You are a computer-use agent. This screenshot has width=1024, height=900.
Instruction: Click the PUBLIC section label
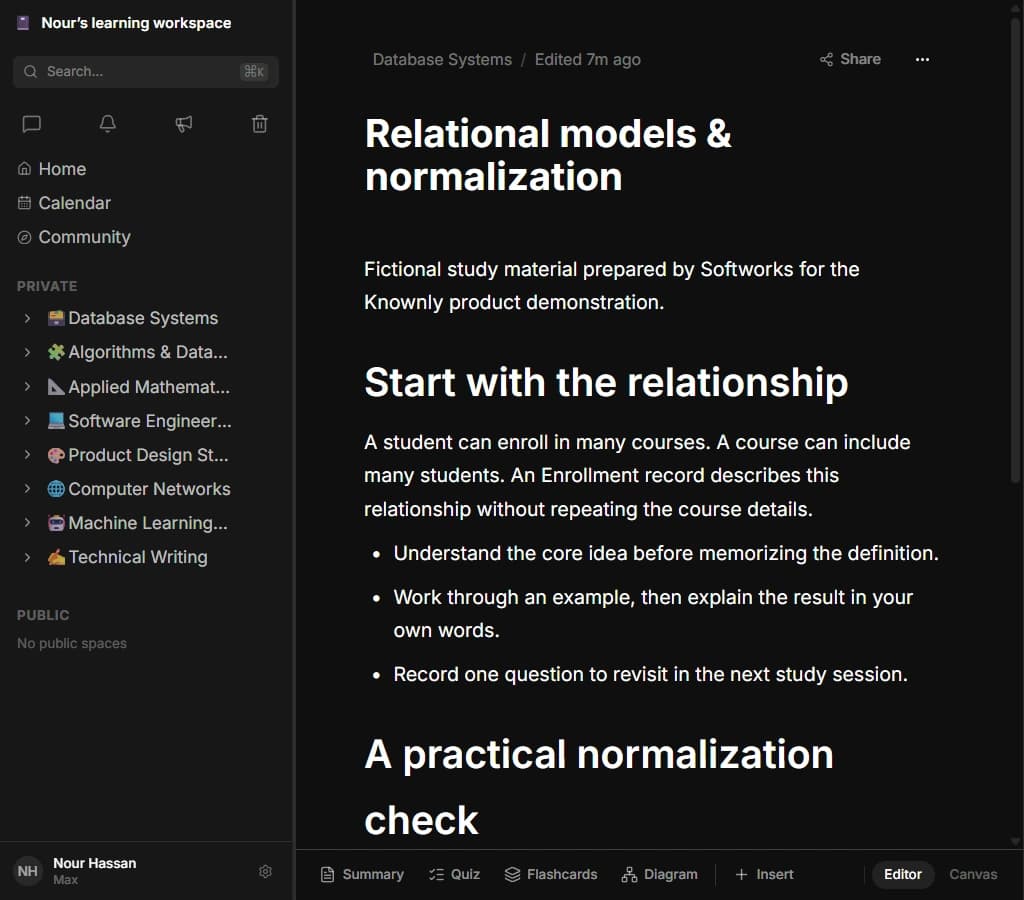pos(43,615)
